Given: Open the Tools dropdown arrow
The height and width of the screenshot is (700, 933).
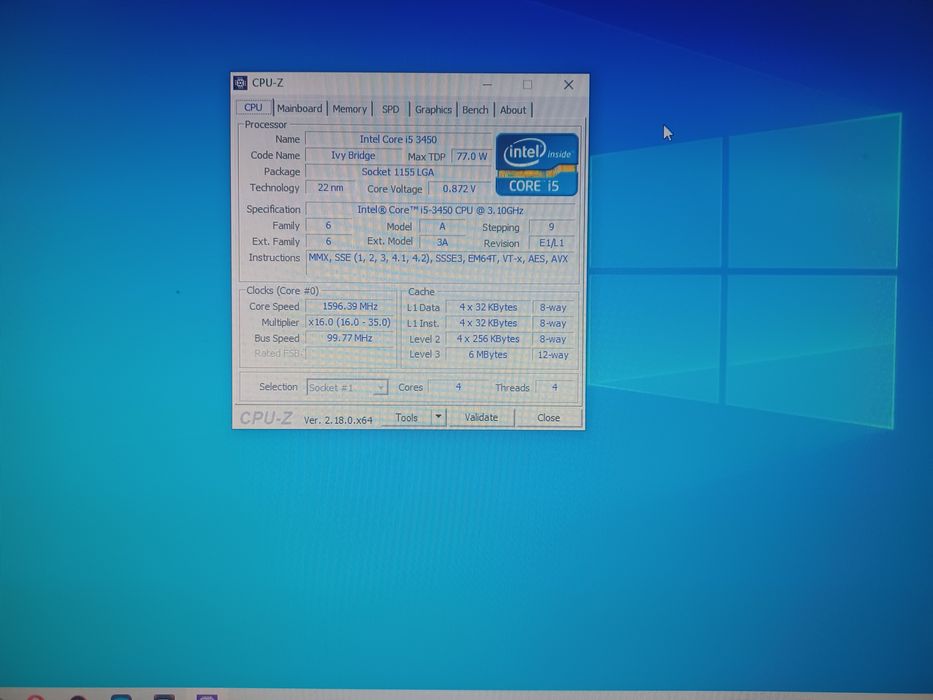Looking at the screenshot, I should tap(439, 417).
